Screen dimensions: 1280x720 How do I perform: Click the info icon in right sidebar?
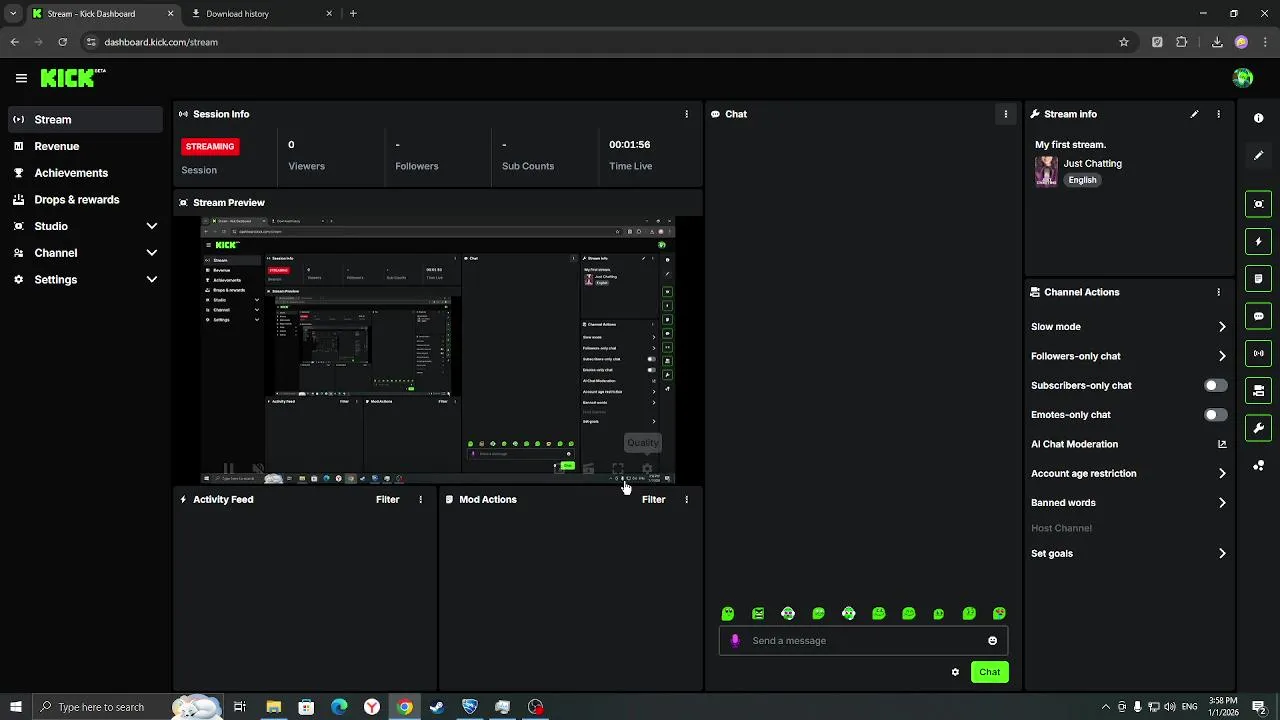(1259, 118)
